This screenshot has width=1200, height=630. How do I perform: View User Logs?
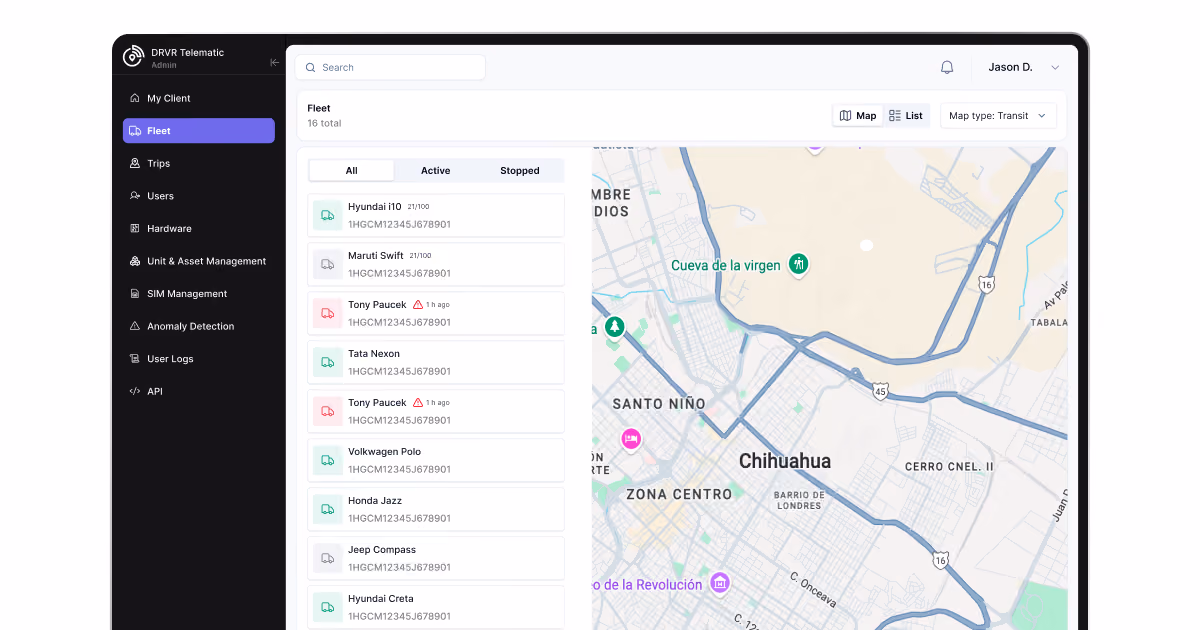pyautogui.click(x=198, y=359)
